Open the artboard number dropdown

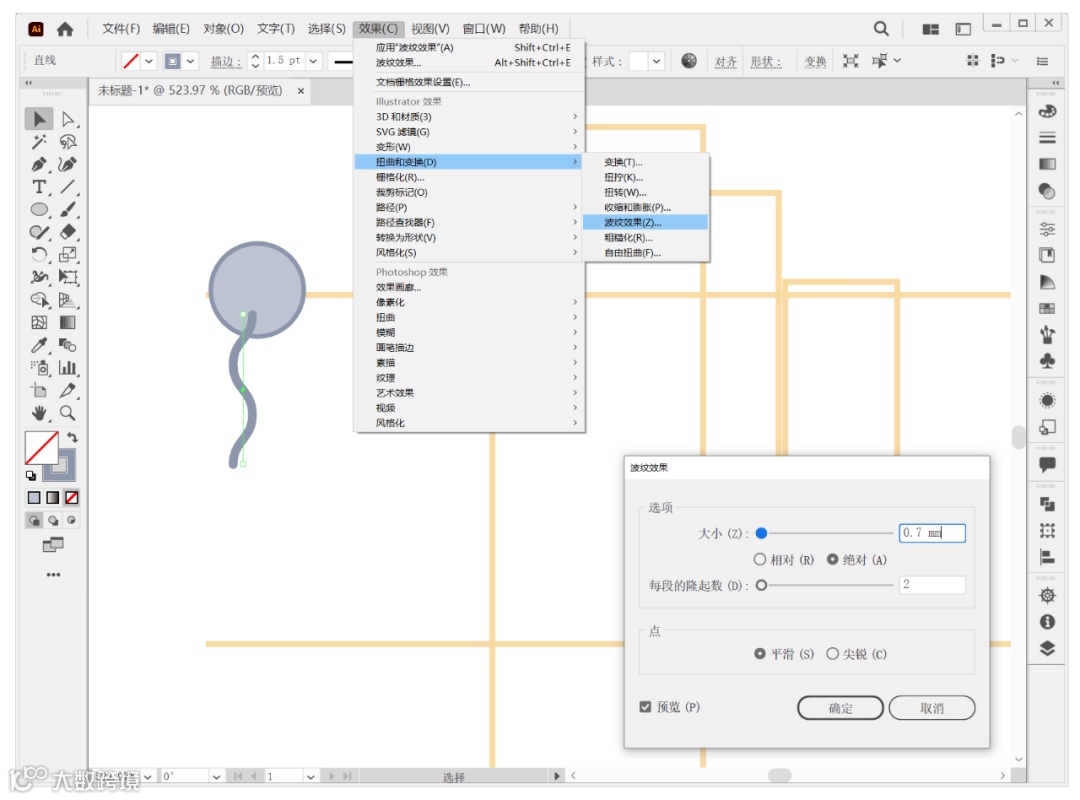tap(311, 777)
